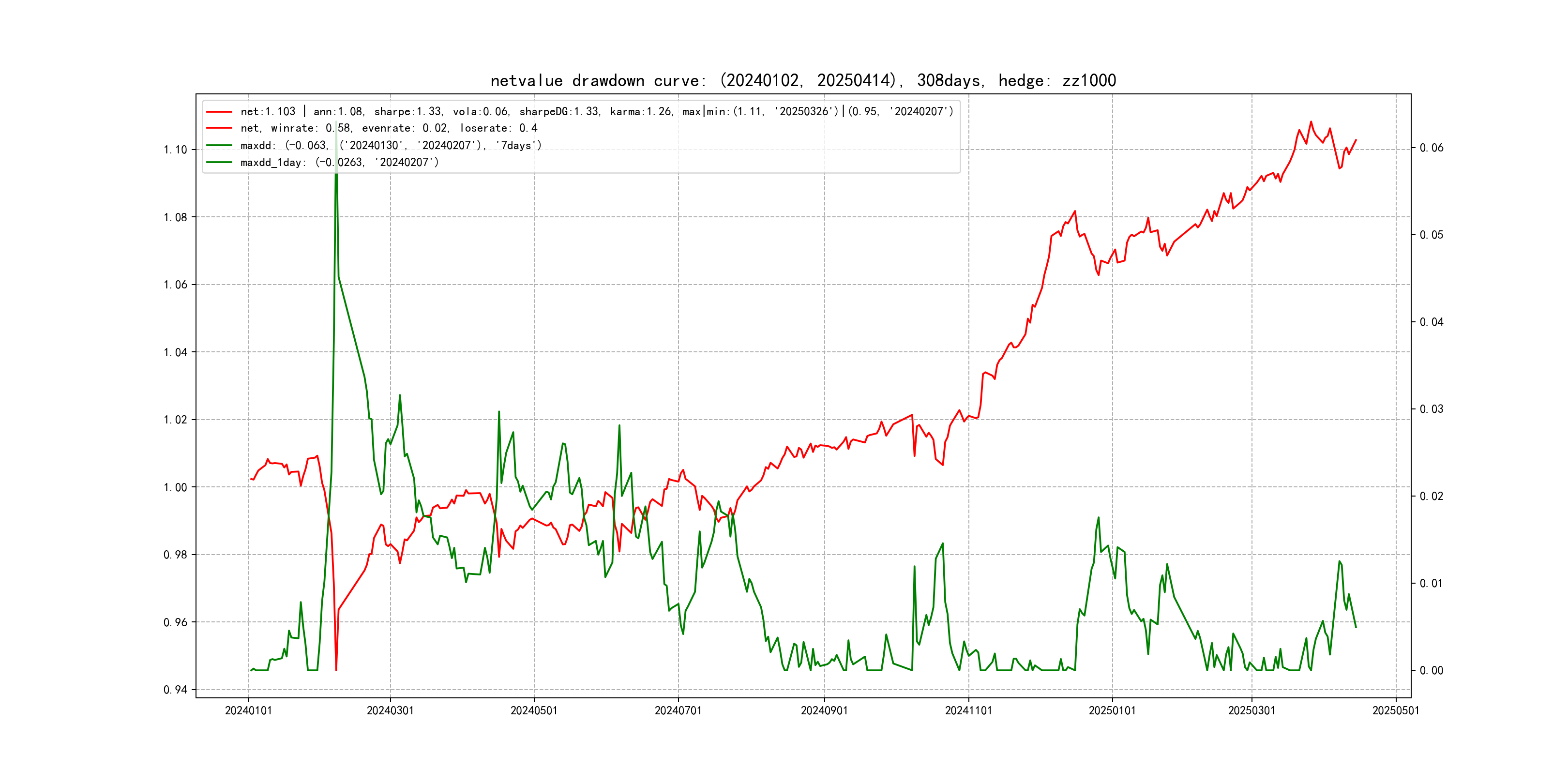The width and height of the screenshot is (1568, 784).
Task: Click the 1.00 left y-axis tick label
Action: pos(175,487)
